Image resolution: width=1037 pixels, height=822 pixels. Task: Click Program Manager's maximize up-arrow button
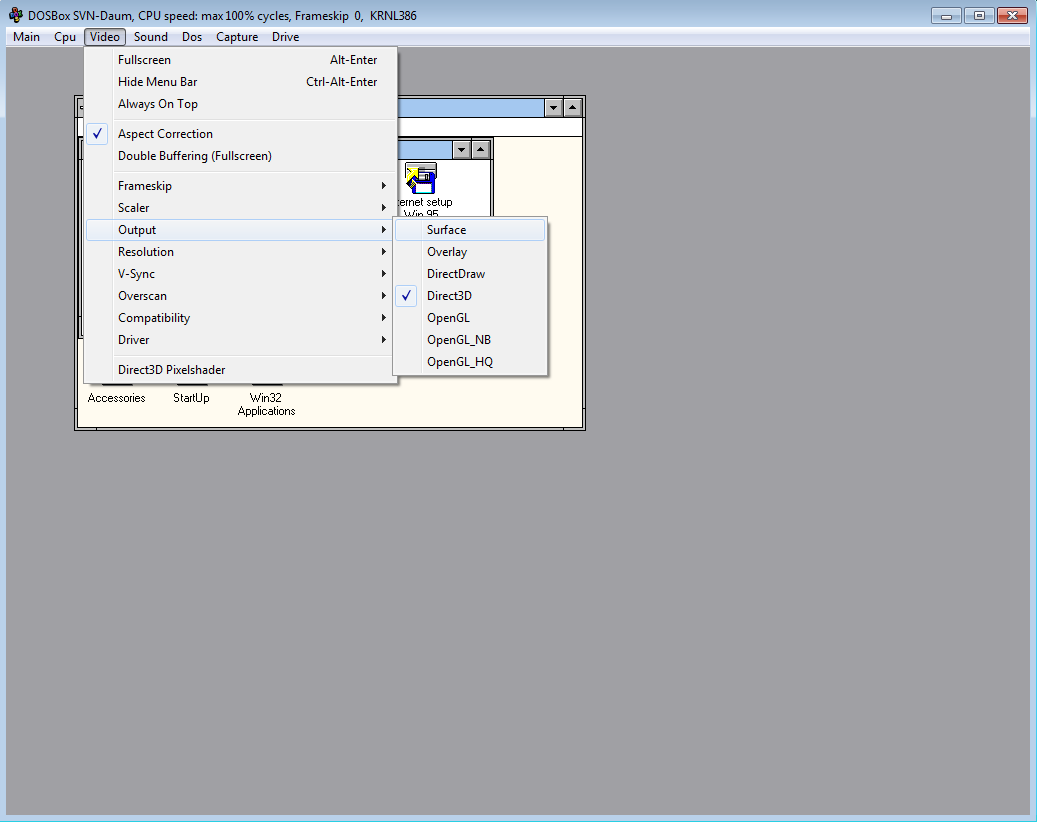tap(572, 107)
